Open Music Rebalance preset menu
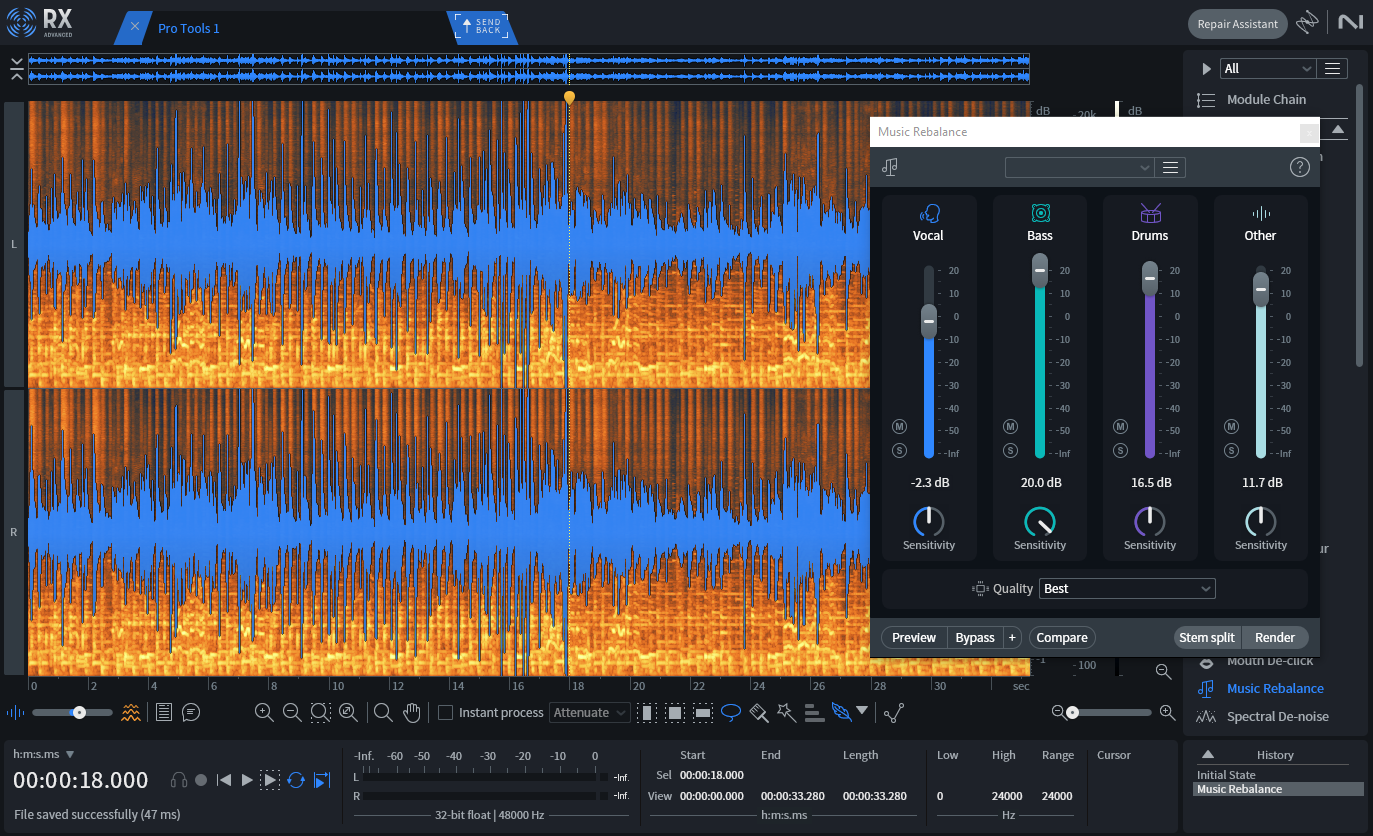This screenshot has height=836, width=1373. [1171, 168]
